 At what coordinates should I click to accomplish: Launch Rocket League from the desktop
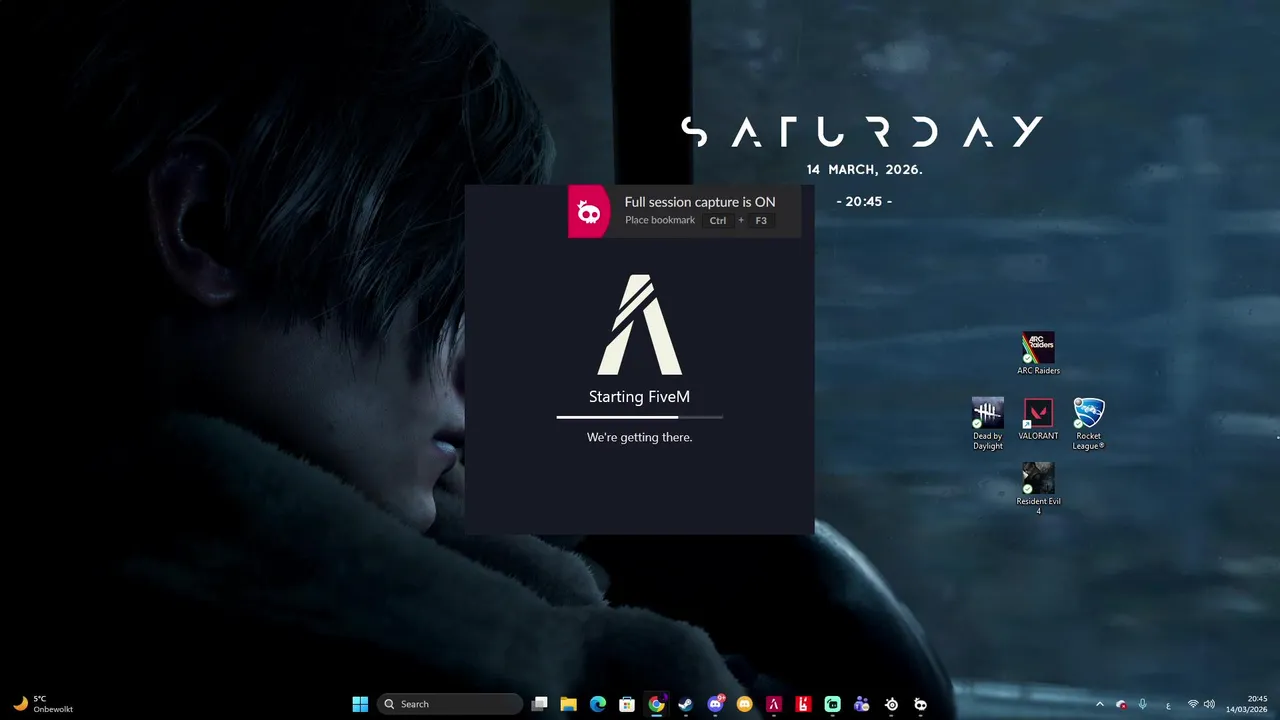(1088, 424)
